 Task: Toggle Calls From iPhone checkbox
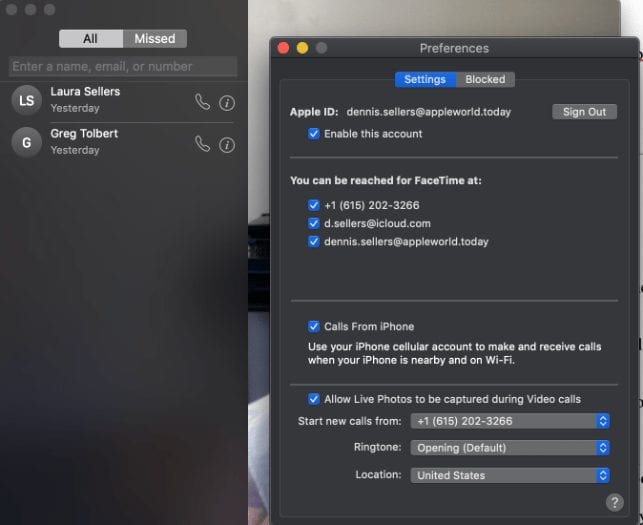[315, 326]
